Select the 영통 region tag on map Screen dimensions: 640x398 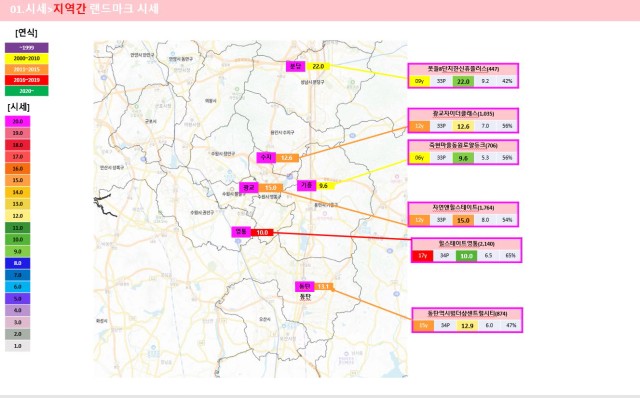pyautogui.click(x=241, y=232)
